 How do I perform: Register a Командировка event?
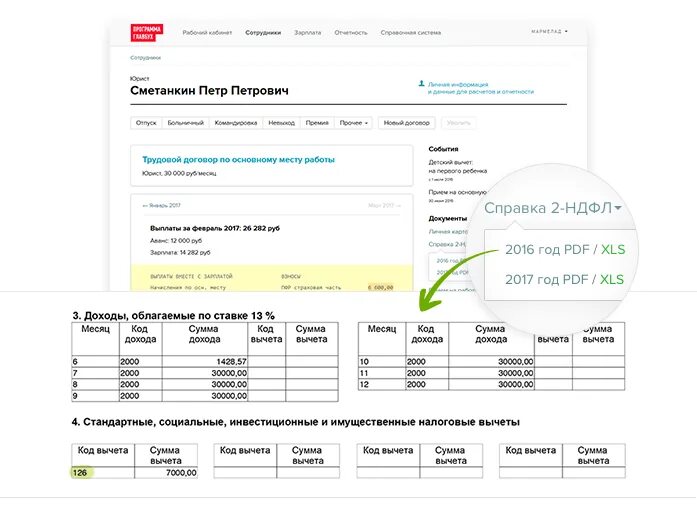pos(236,123)
